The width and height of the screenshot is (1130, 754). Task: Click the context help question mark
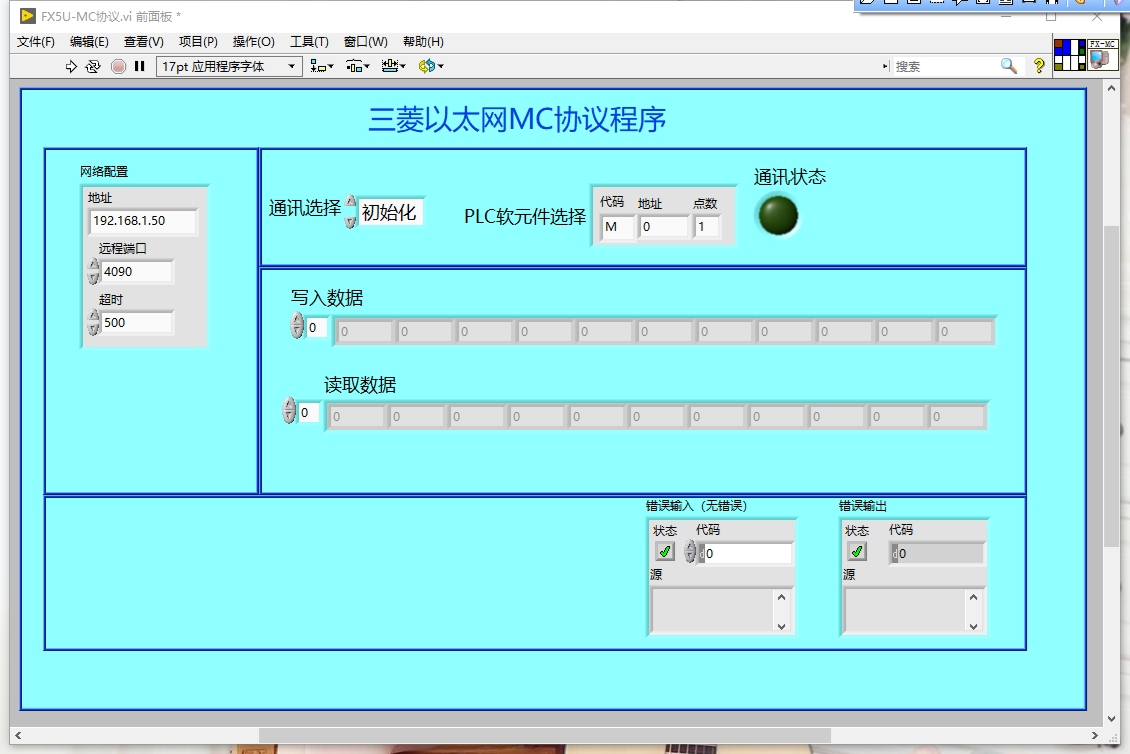click(x=1038, y=66)
